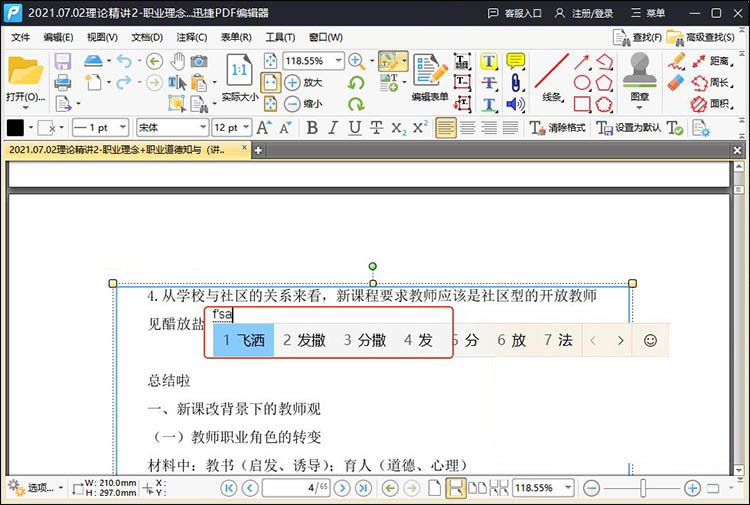Open the zoom level 118.55% dropdown in toolbar
Screen dimensions: 750x505
point(339,61)
